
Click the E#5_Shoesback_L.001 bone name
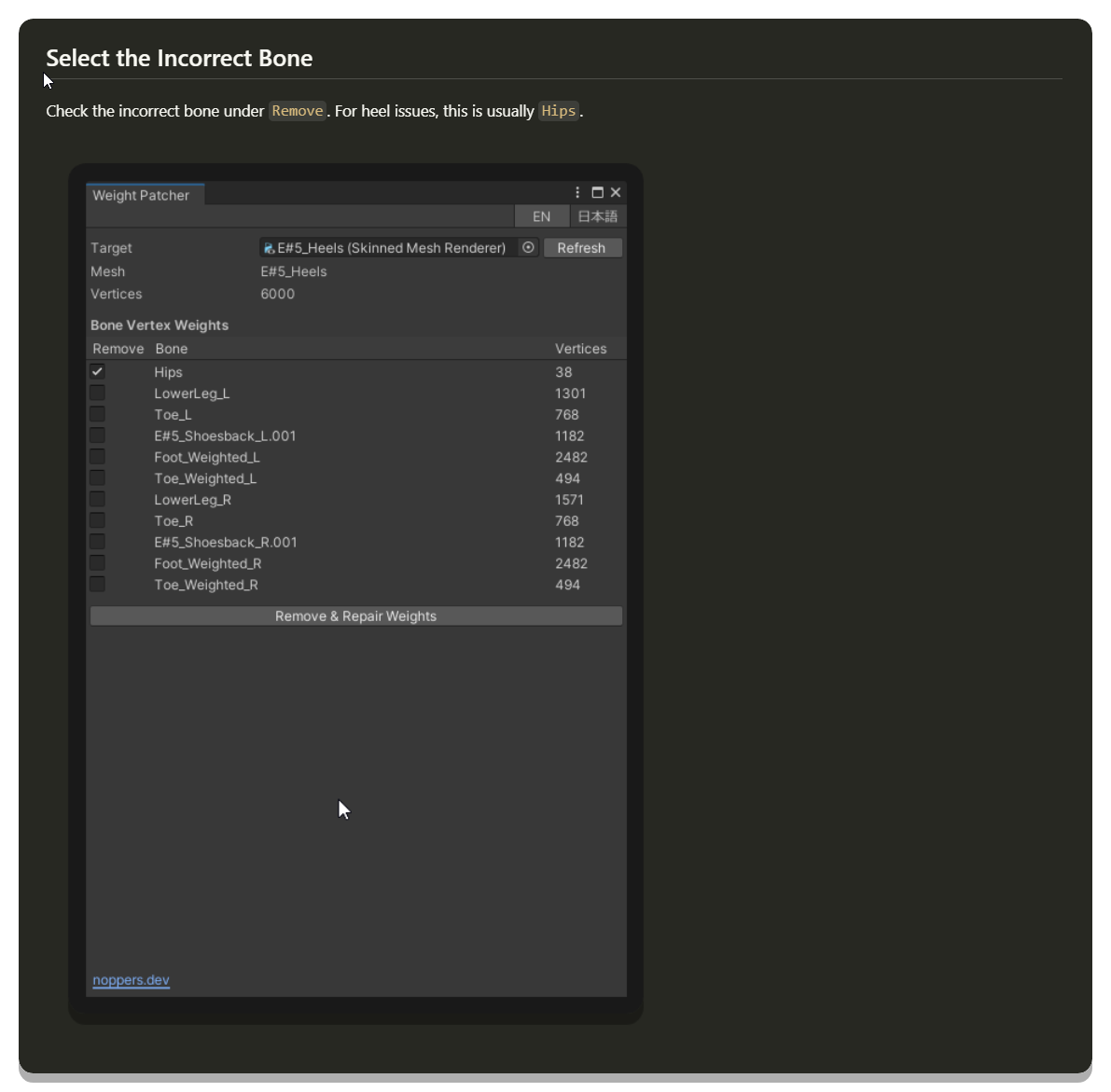point(226,436)
